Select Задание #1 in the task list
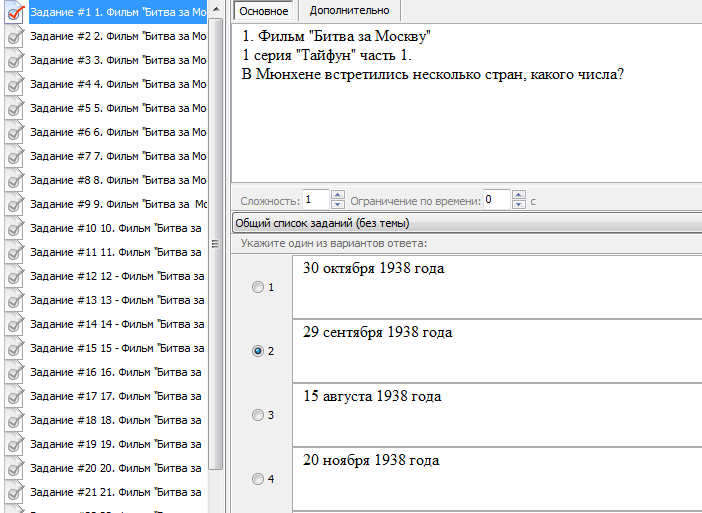This screenshot has height=513, width=702. 118,12
